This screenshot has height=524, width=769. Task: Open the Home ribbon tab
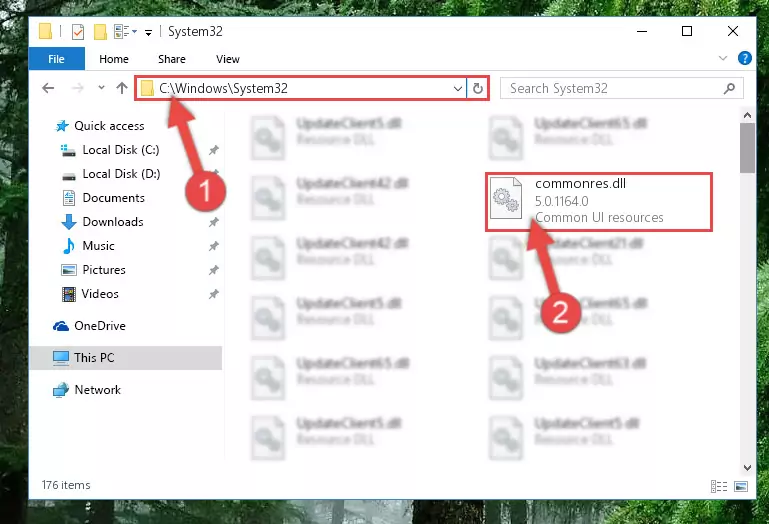click(114, 59)
